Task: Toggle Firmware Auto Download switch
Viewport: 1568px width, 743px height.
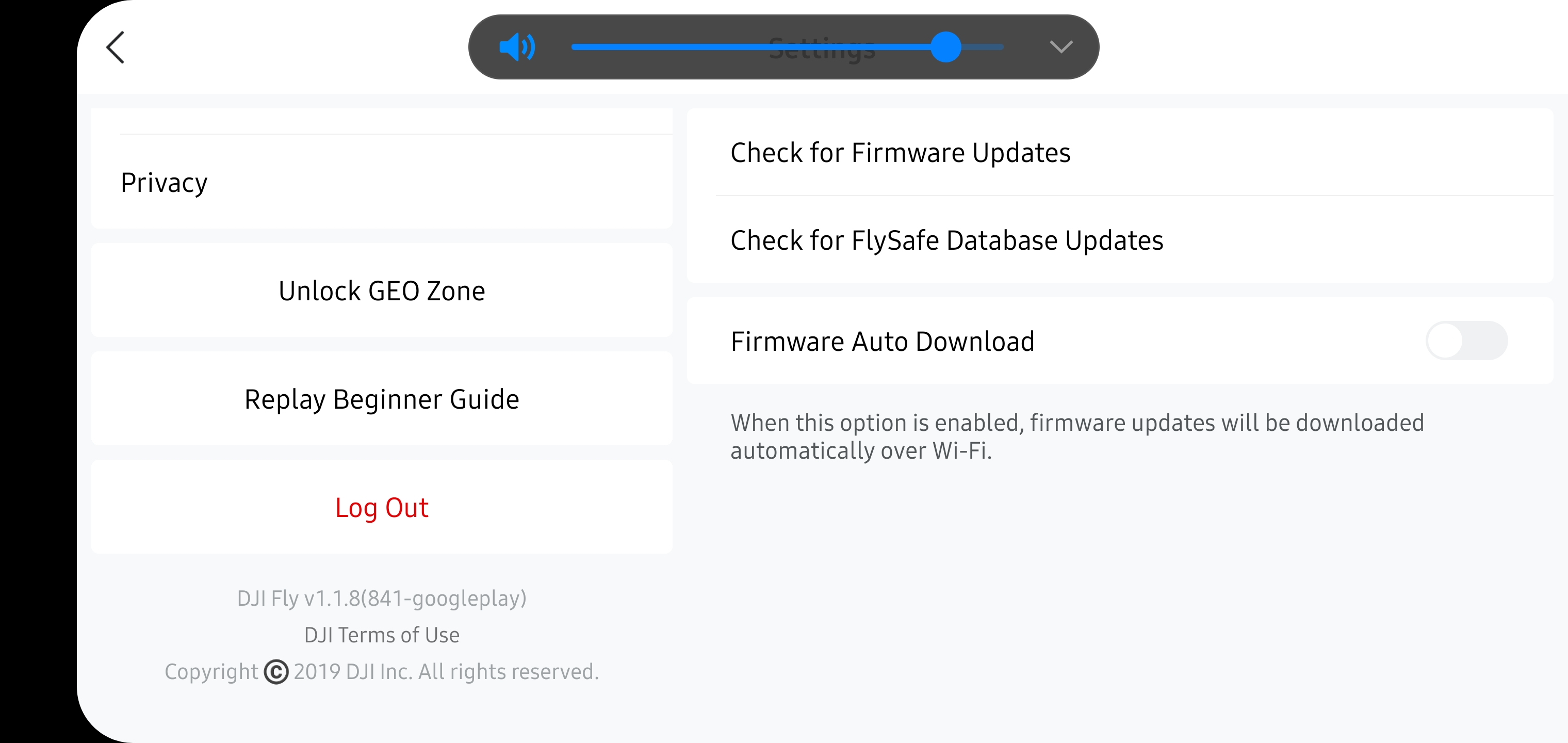Action: pyautogui.click(x=1466, y=341)
